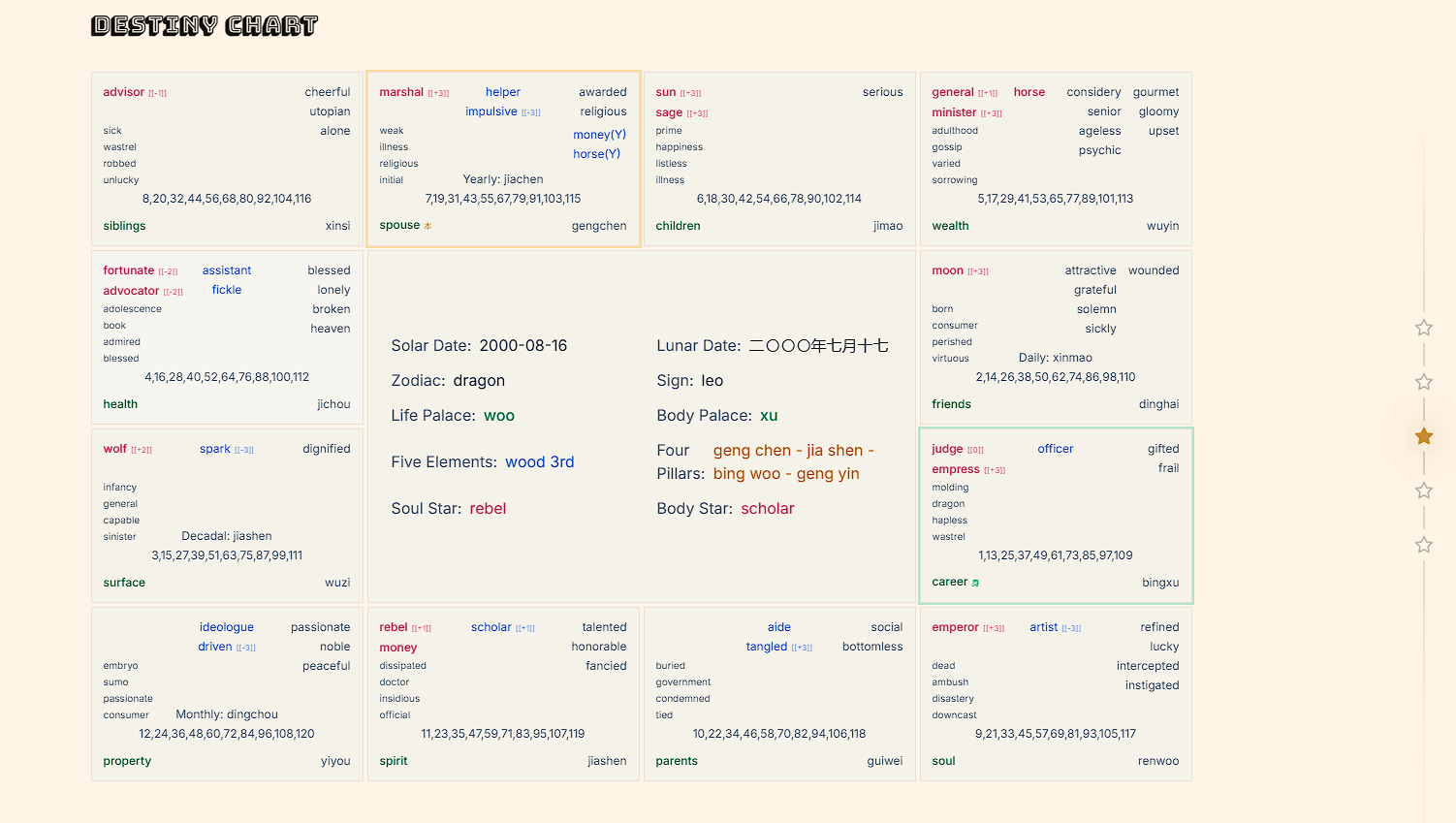This screenshot has height=823, width=1456.
Task: Click the money(Y) entry
Action: coord(599,135)
